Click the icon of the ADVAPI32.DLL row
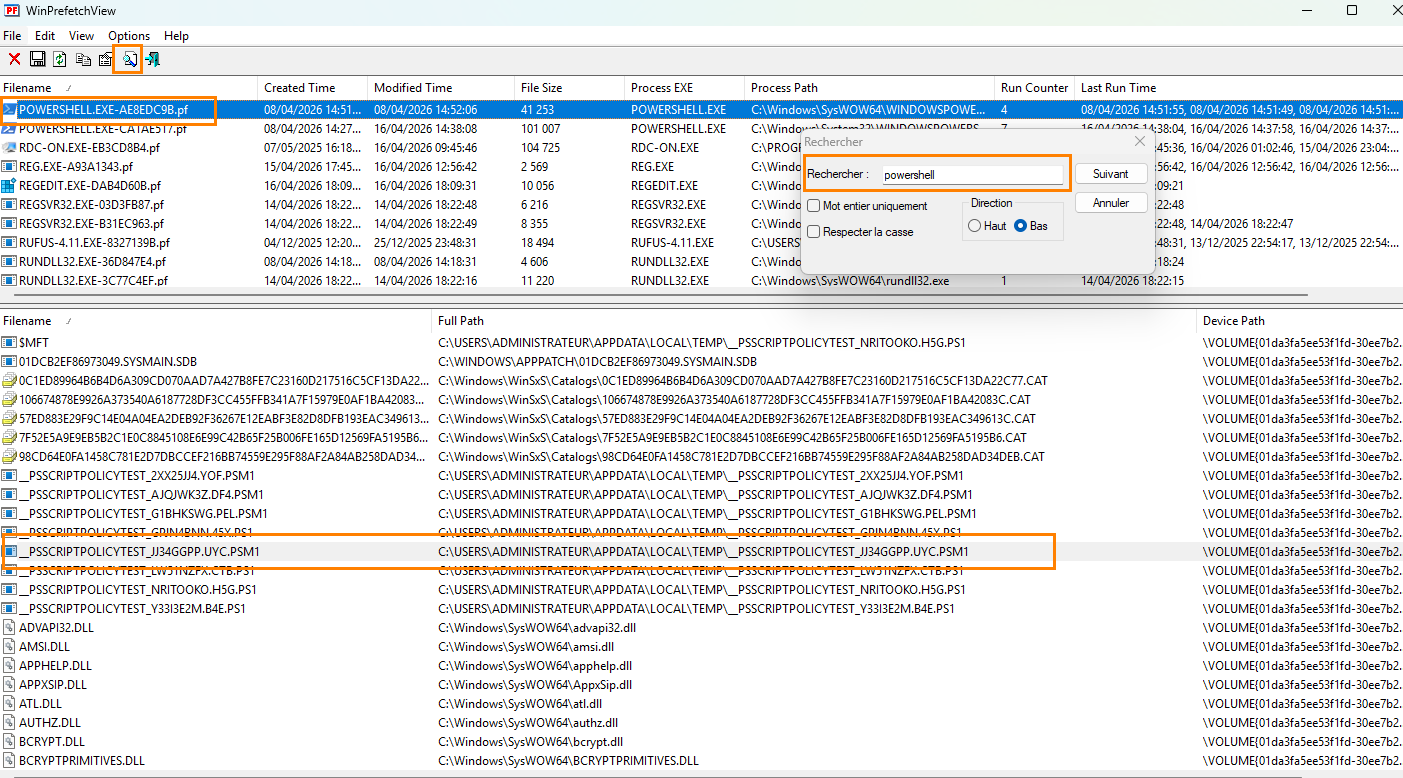Viewport: 1403px width, 778px height. point(9,628)
